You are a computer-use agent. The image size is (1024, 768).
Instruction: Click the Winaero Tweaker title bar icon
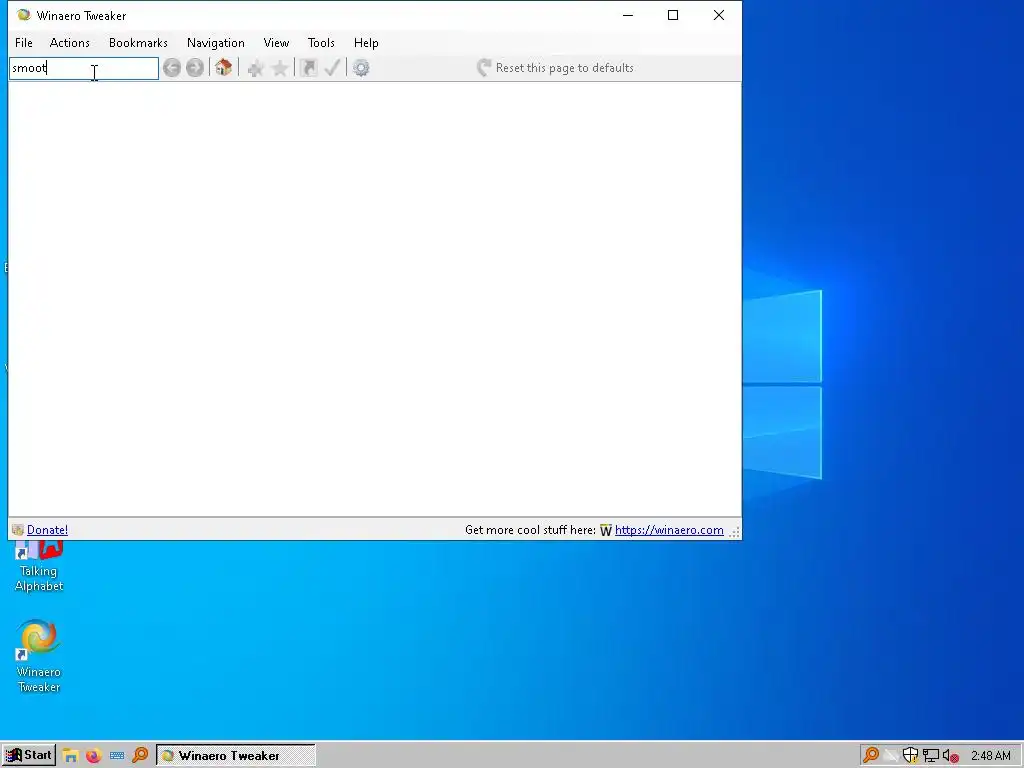[x=24, y=15]
